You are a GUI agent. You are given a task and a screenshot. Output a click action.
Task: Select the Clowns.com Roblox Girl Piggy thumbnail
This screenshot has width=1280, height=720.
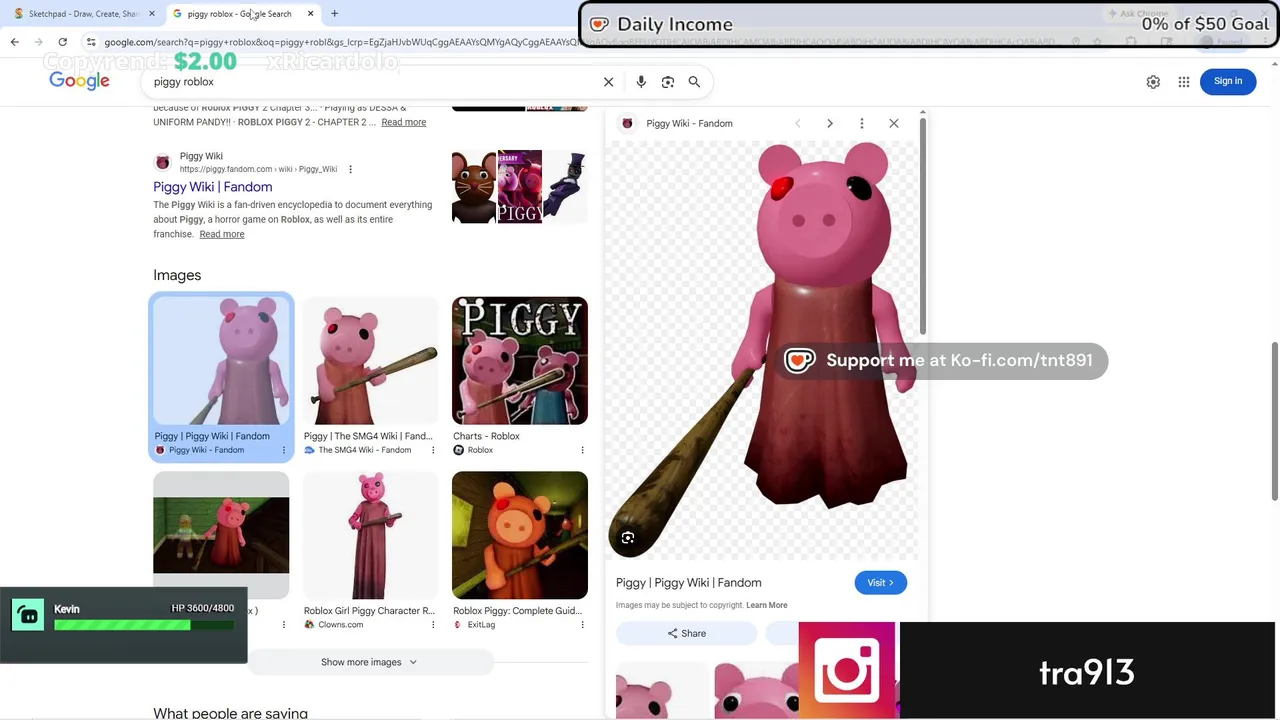[x=370, y=535]
